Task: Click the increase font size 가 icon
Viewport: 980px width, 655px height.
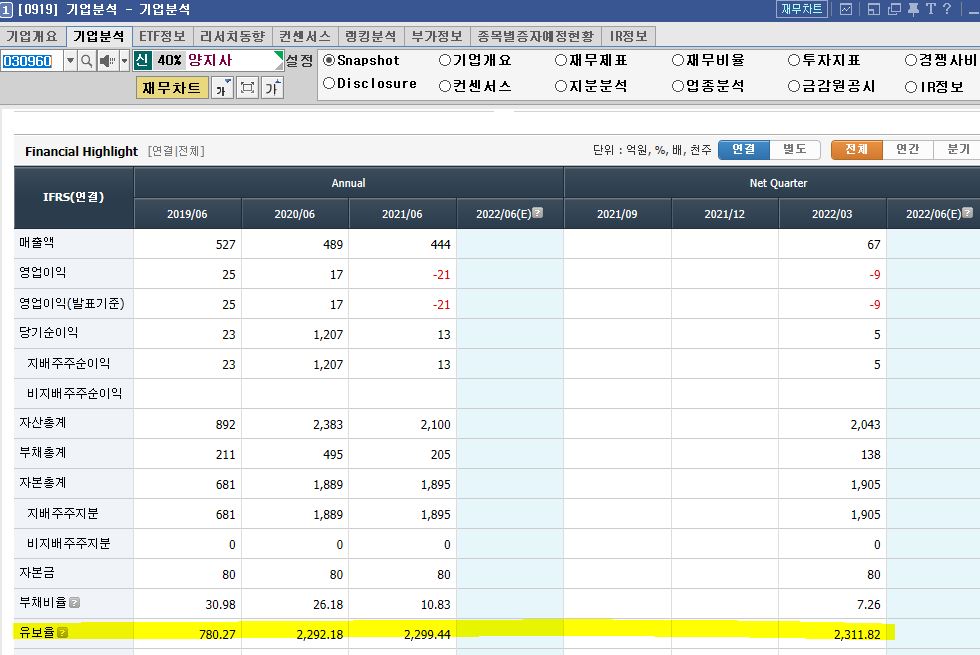Action: click(272, 88)
